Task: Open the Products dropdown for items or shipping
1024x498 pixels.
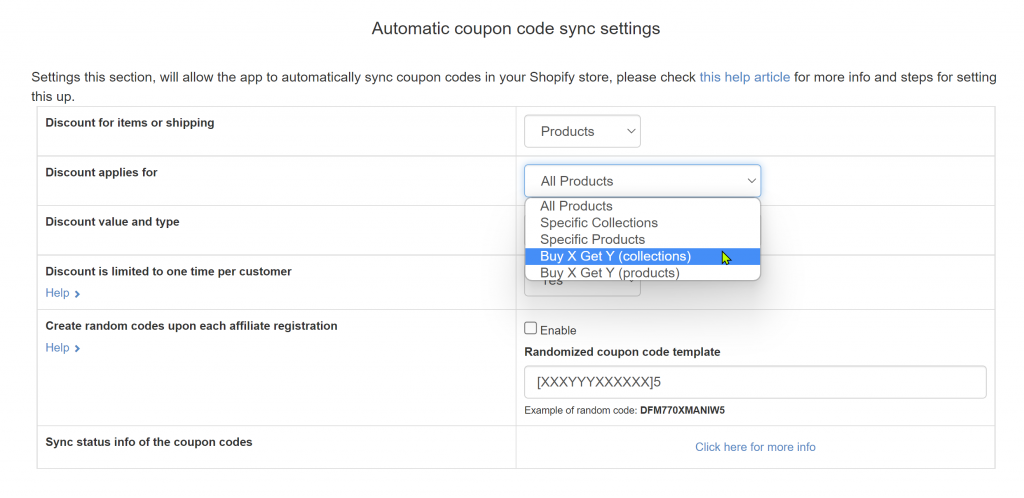Action: click(x=581, y=131)
